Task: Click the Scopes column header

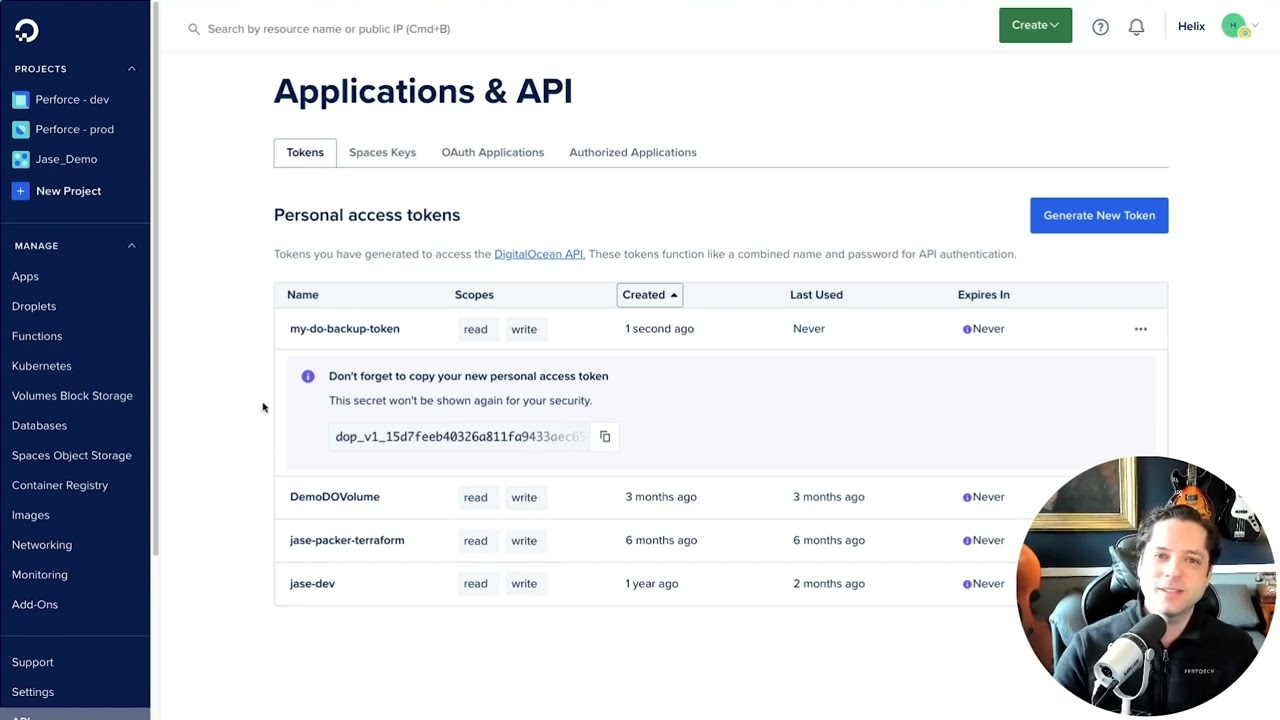Action: point(474,295)
